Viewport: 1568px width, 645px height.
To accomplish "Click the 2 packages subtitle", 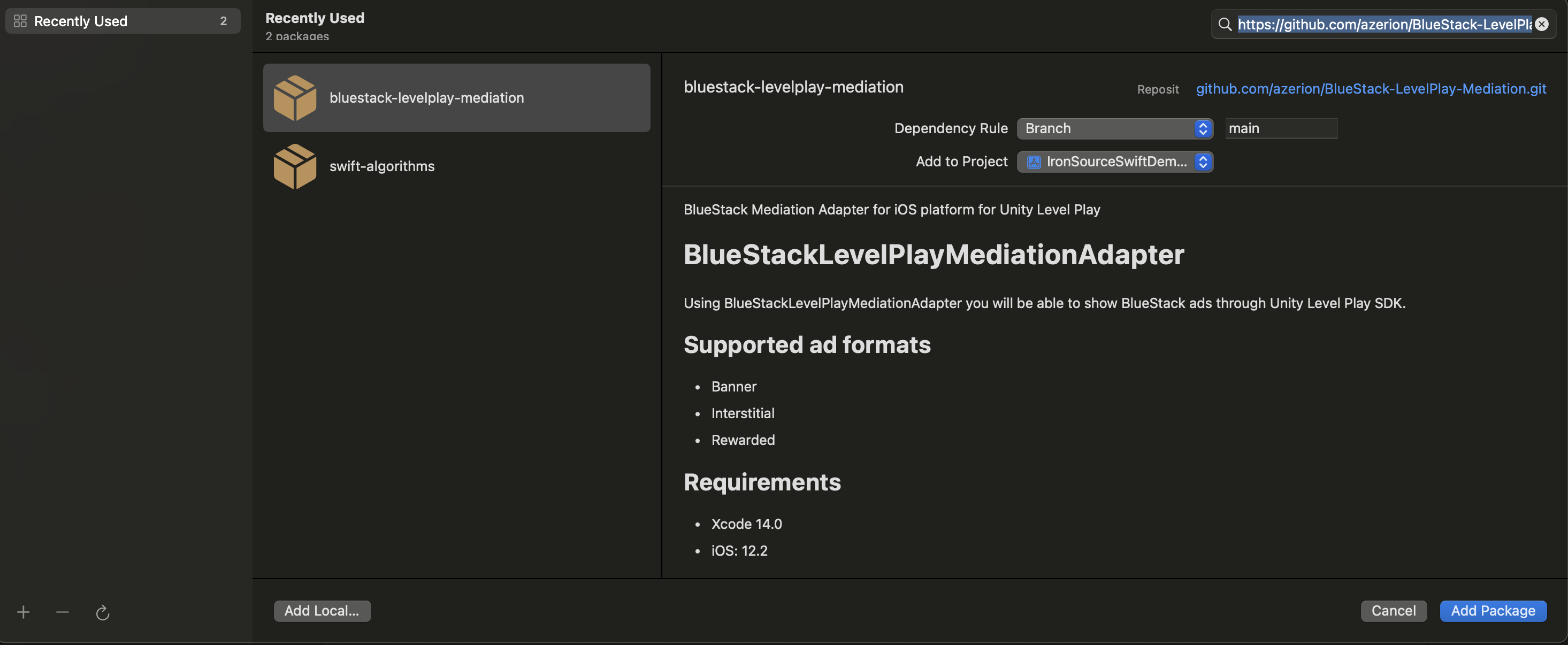I will tap(297, 36).
